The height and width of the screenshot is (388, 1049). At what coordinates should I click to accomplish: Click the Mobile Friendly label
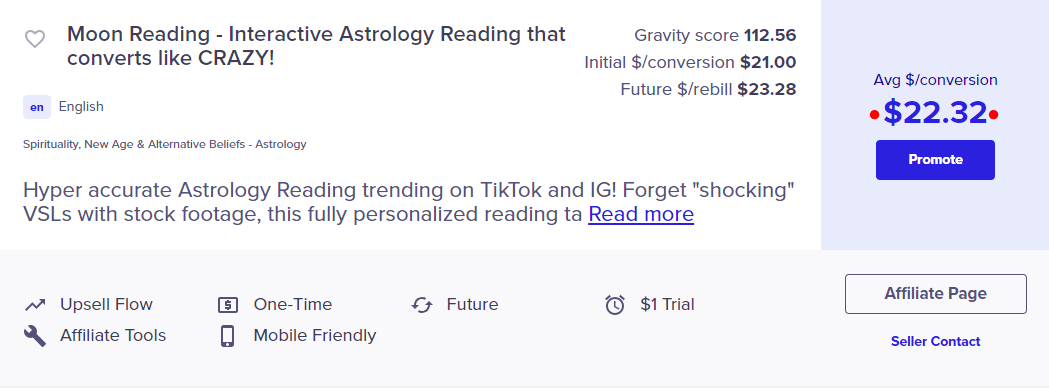[x=314, y=335]
